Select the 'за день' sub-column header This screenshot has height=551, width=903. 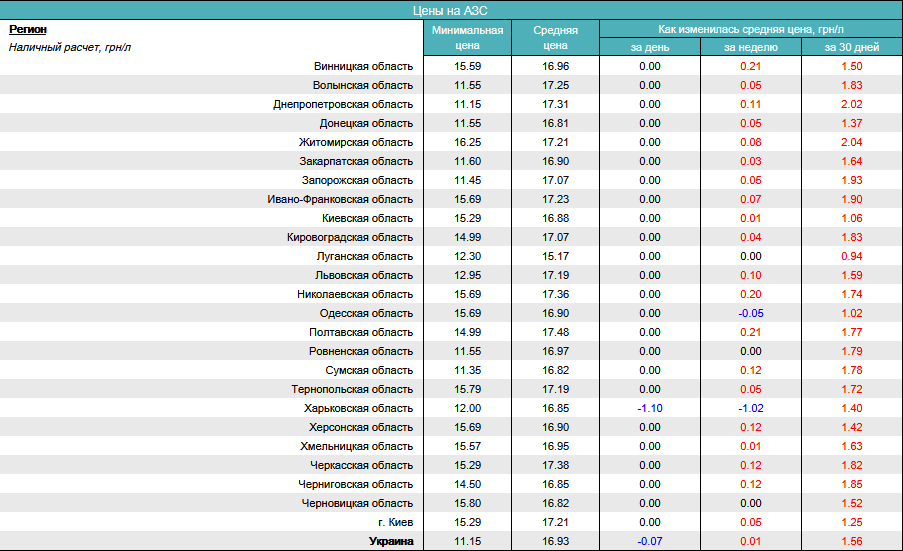tap(650, 47)
